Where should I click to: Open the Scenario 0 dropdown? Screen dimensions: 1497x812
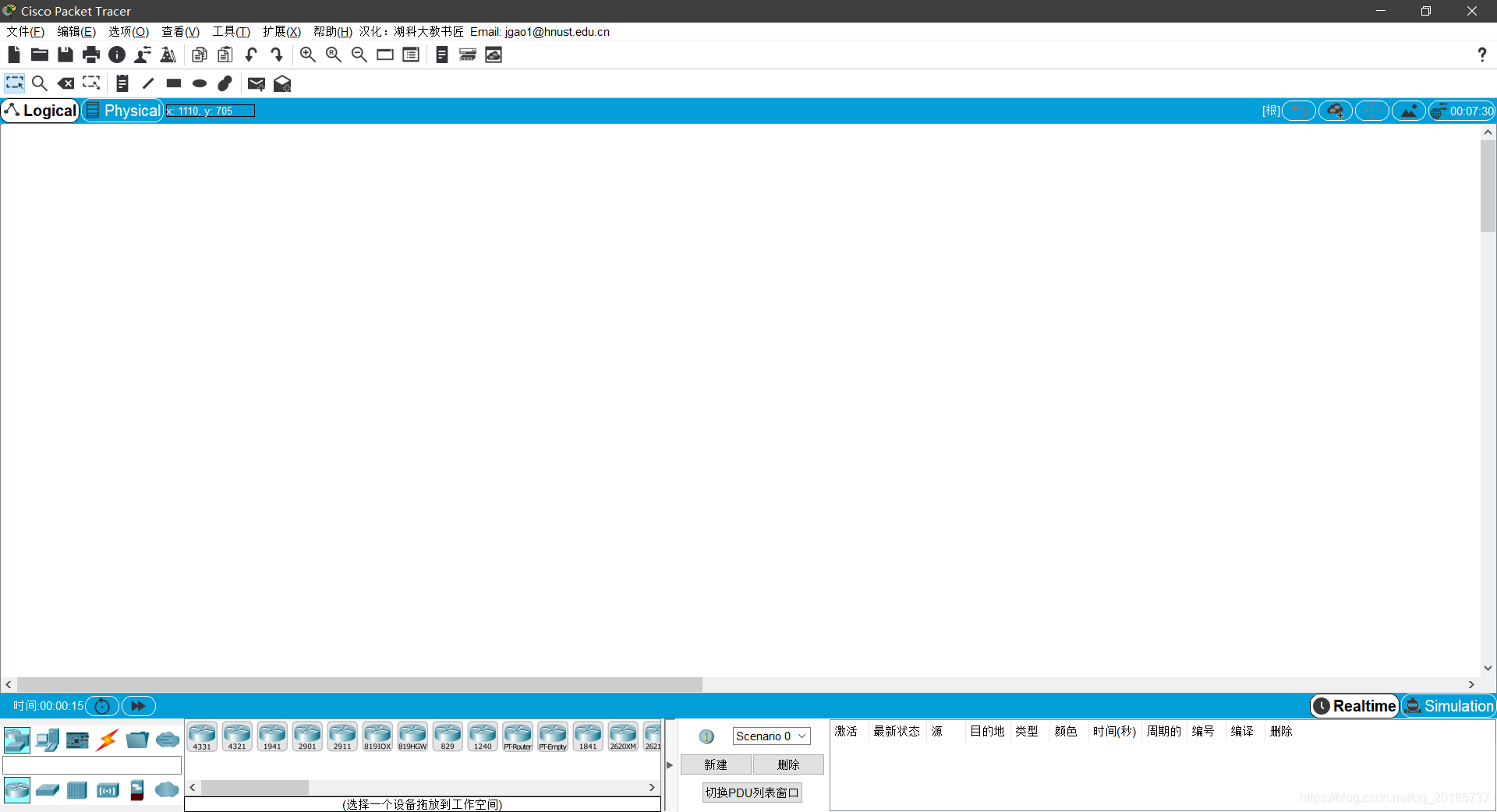coord(771,736)
